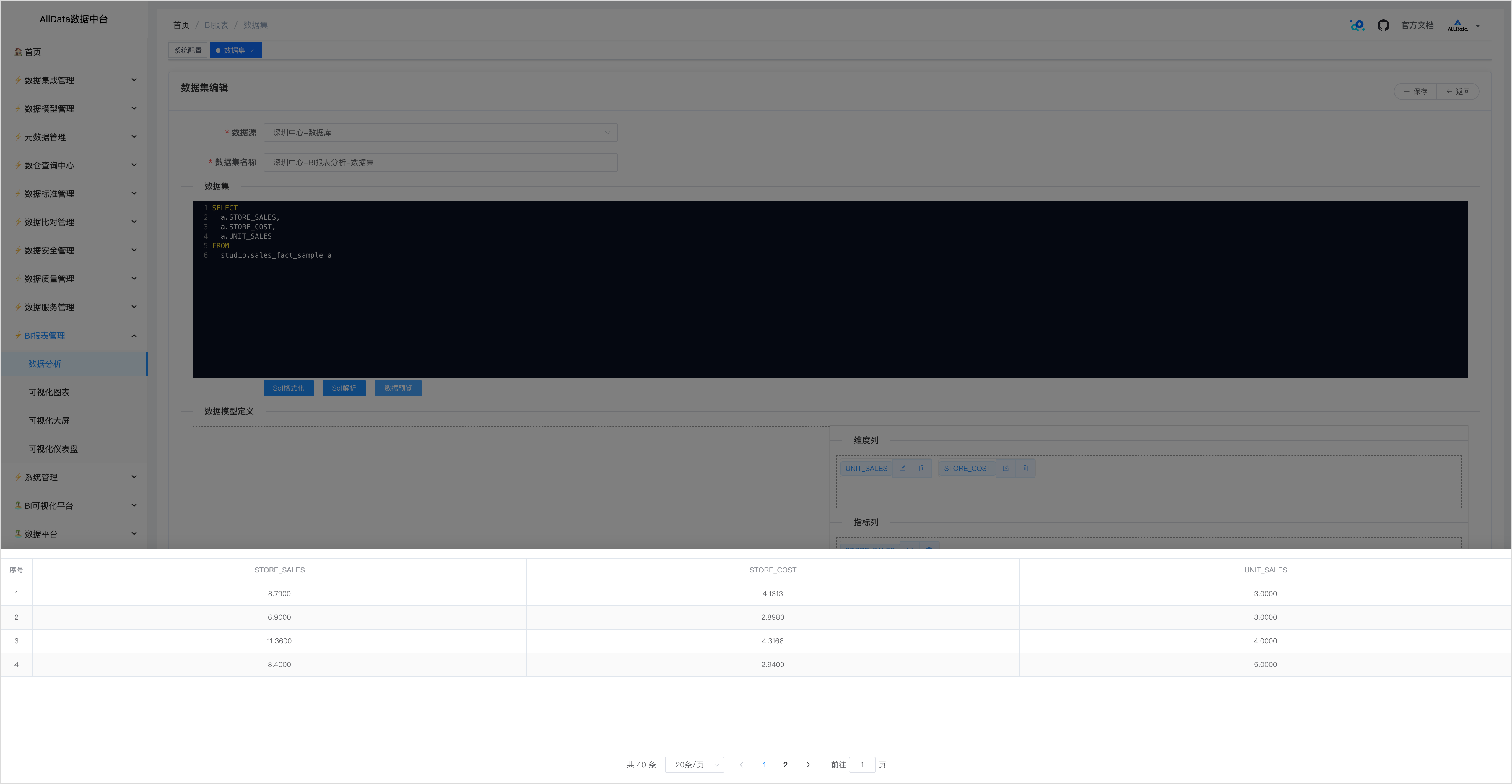Click the Sql解析 button
The height and width of the screenshot is (784, 1512).
[x=344, y=388]
